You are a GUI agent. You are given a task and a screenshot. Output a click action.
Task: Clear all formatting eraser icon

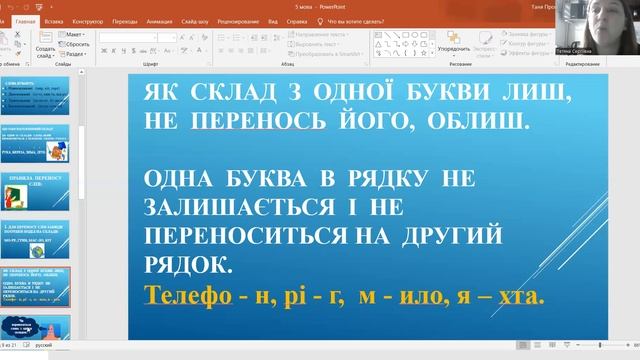pyautogui.click(x=205, y=38)
